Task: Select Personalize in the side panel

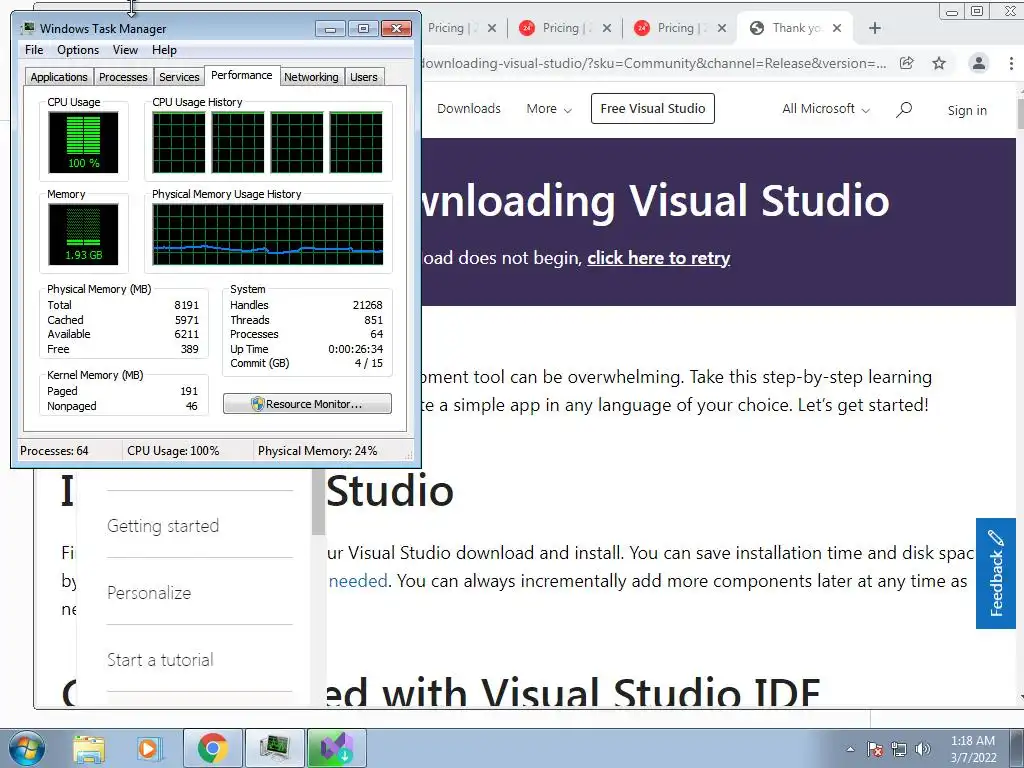Action: click(149, 593)
